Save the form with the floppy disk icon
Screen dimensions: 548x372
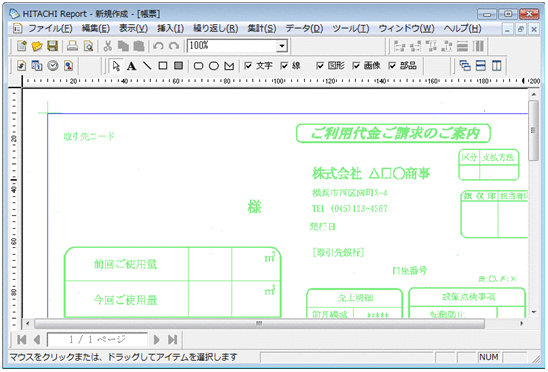click(x=52, y=46)
